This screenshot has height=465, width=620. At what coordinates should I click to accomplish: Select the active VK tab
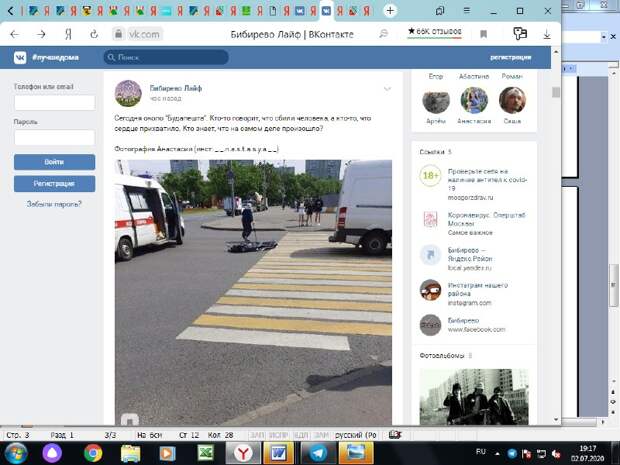pyautogui.click(x=326, y=11)
